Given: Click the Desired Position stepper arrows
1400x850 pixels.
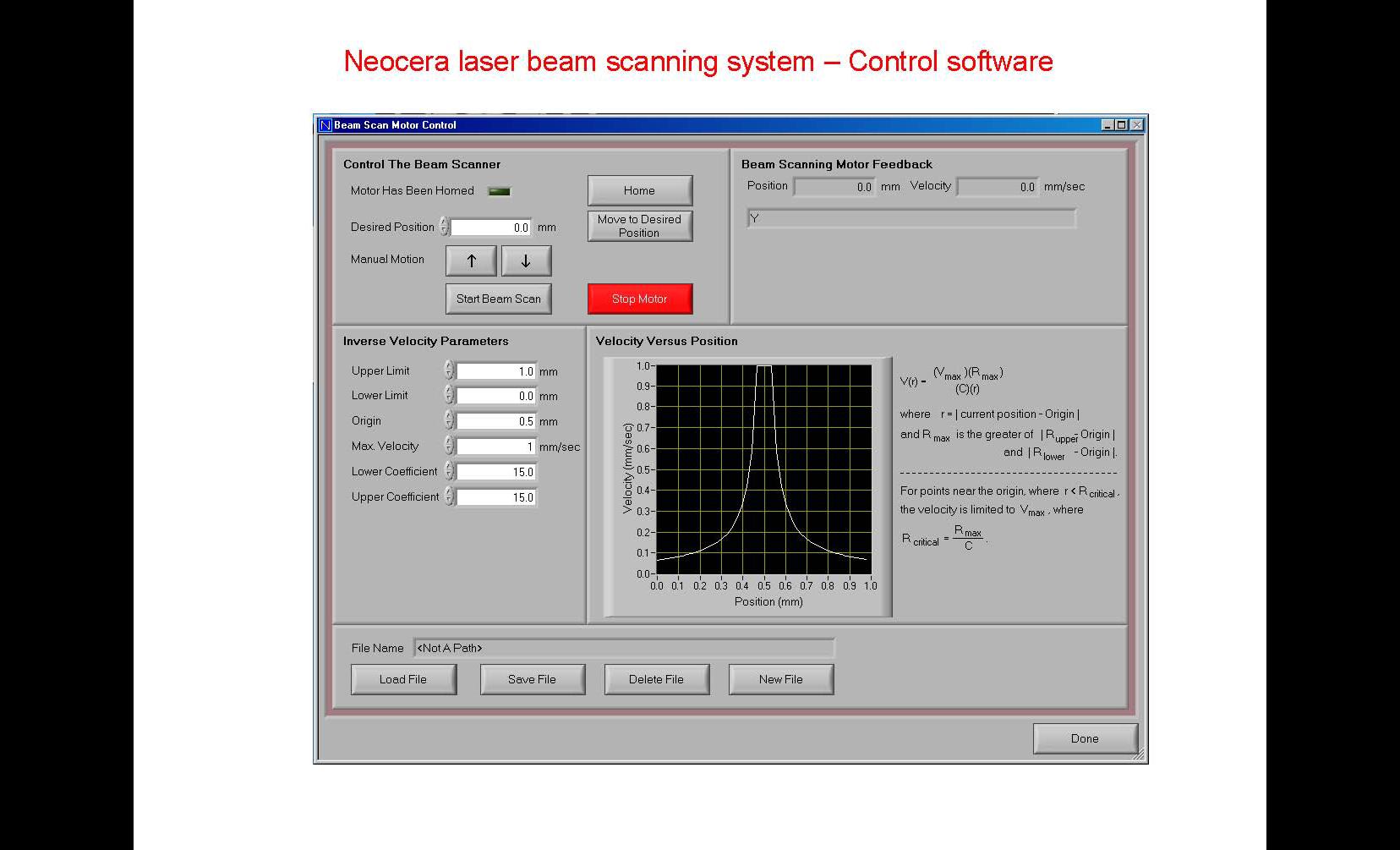Looking at the screenshot, I should (445, 227).
